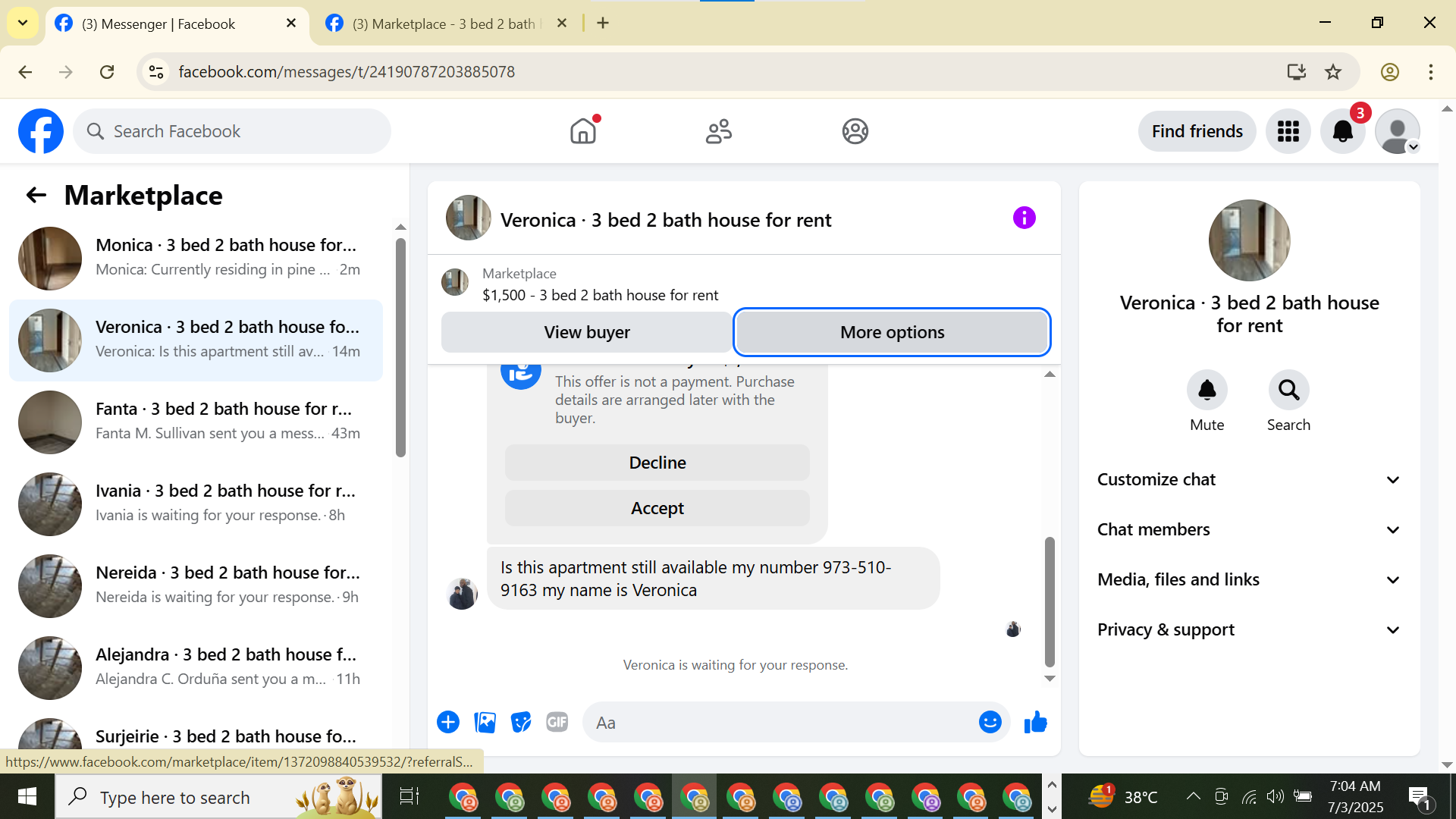Mute this conversation
Screen dimensions: 1456x819
tap(1207, 390)
